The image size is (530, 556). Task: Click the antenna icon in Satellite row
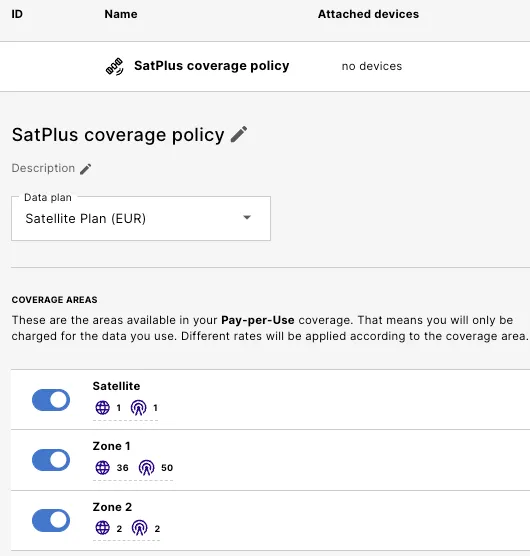[139, 407]
